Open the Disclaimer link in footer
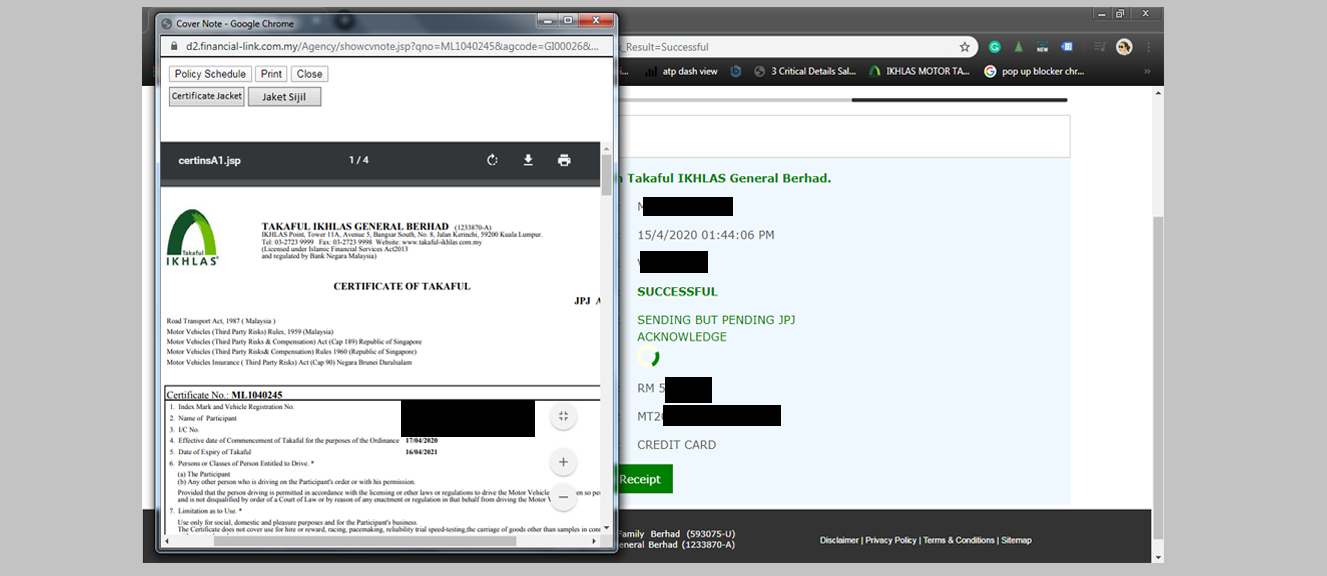This screenshot has width=1327, height=576. [839, 540]
